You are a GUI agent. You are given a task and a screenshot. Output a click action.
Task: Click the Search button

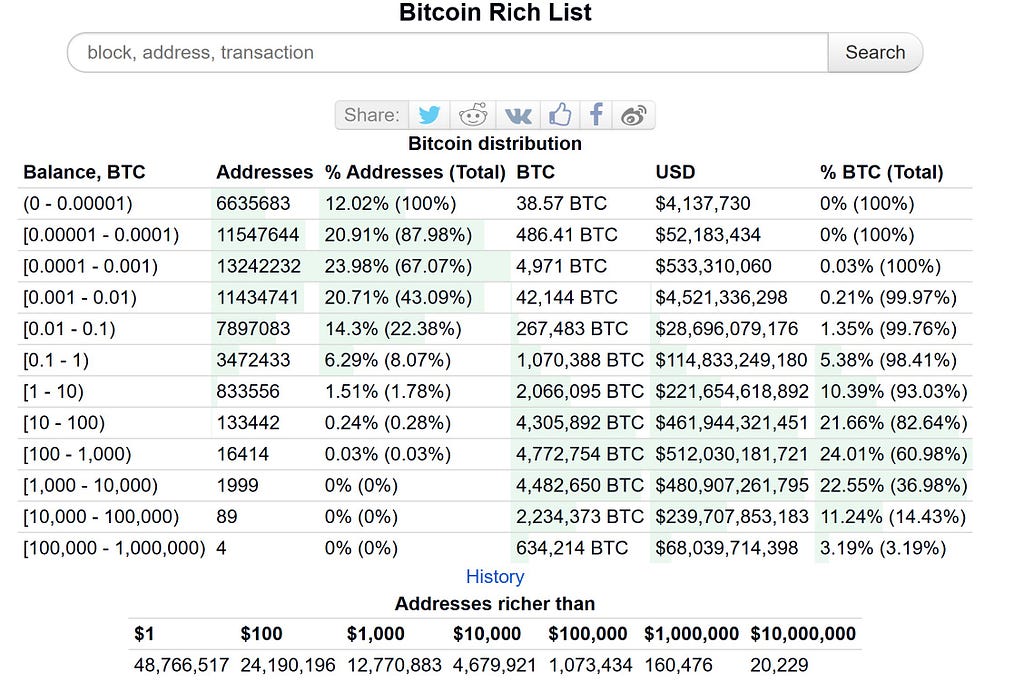coord(875,52)
